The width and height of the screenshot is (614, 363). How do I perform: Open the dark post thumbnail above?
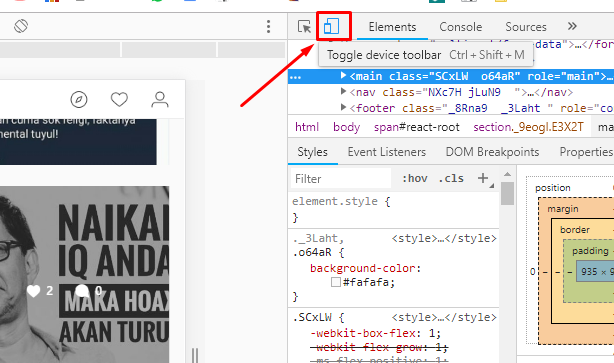(78, 141)
